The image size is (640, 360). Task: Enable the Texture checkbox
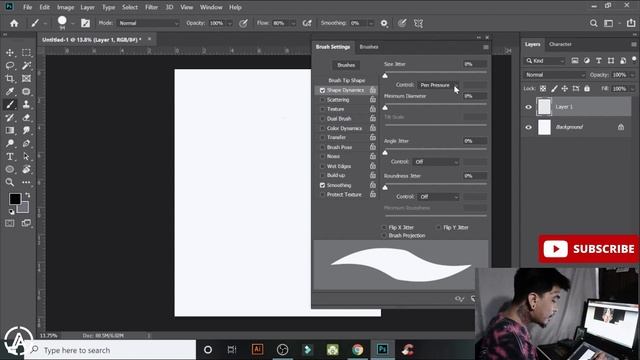pyautogui.click(x=322, y=109)
